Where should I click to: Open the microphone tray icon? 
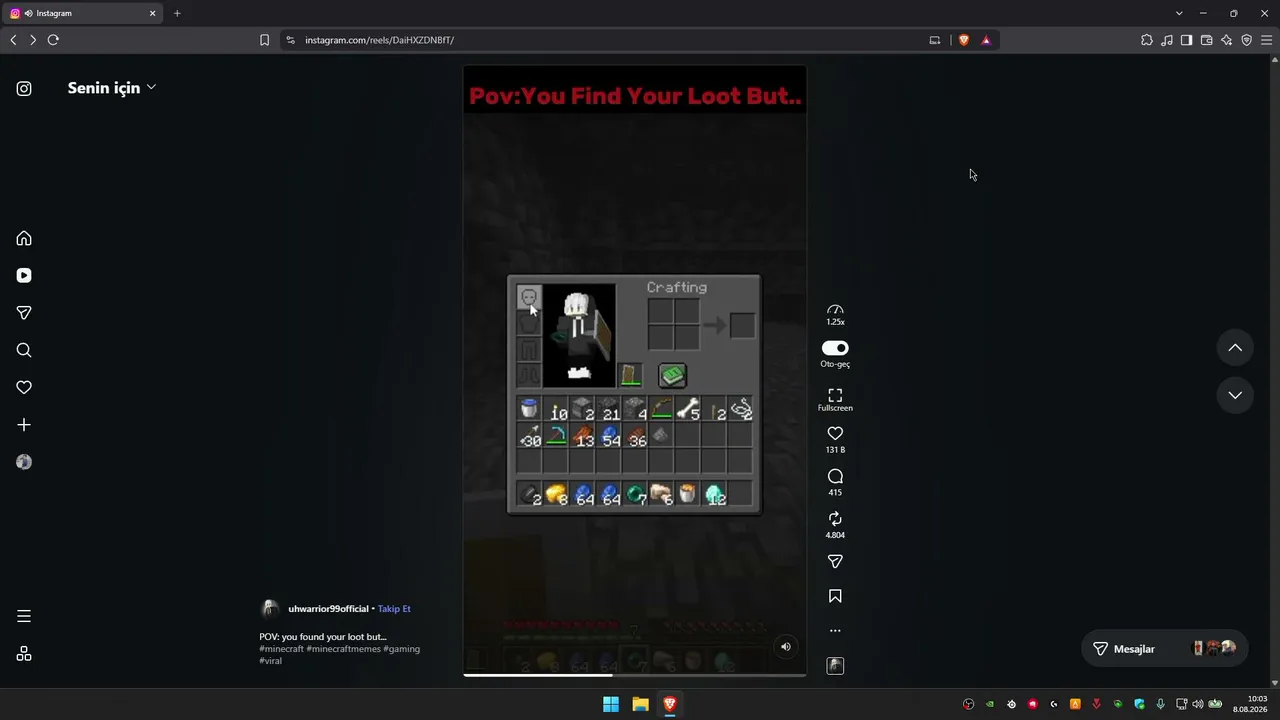click(x=1160, y=704)
